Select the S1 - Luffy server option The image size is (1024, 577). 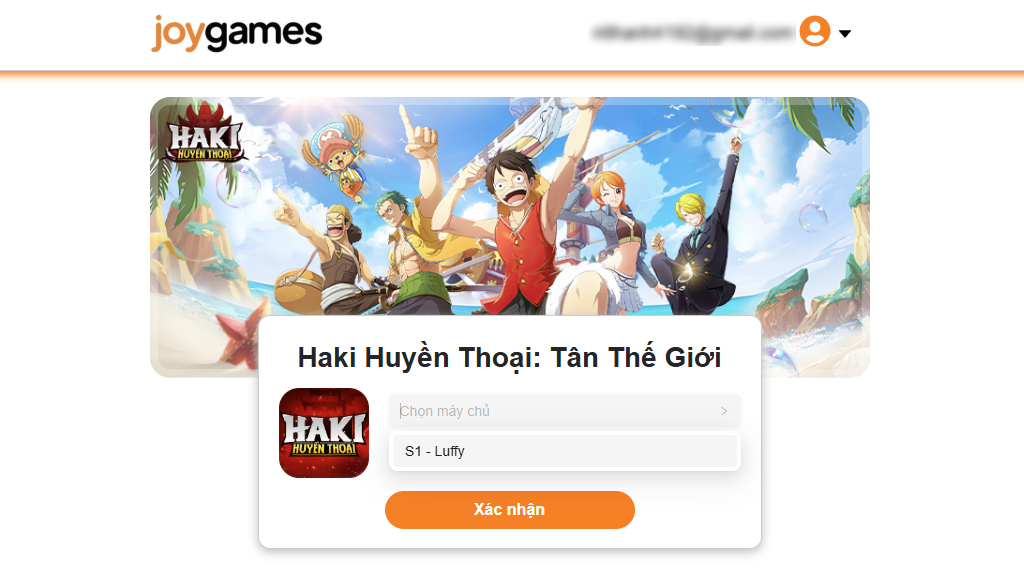[x=564, y=451]
